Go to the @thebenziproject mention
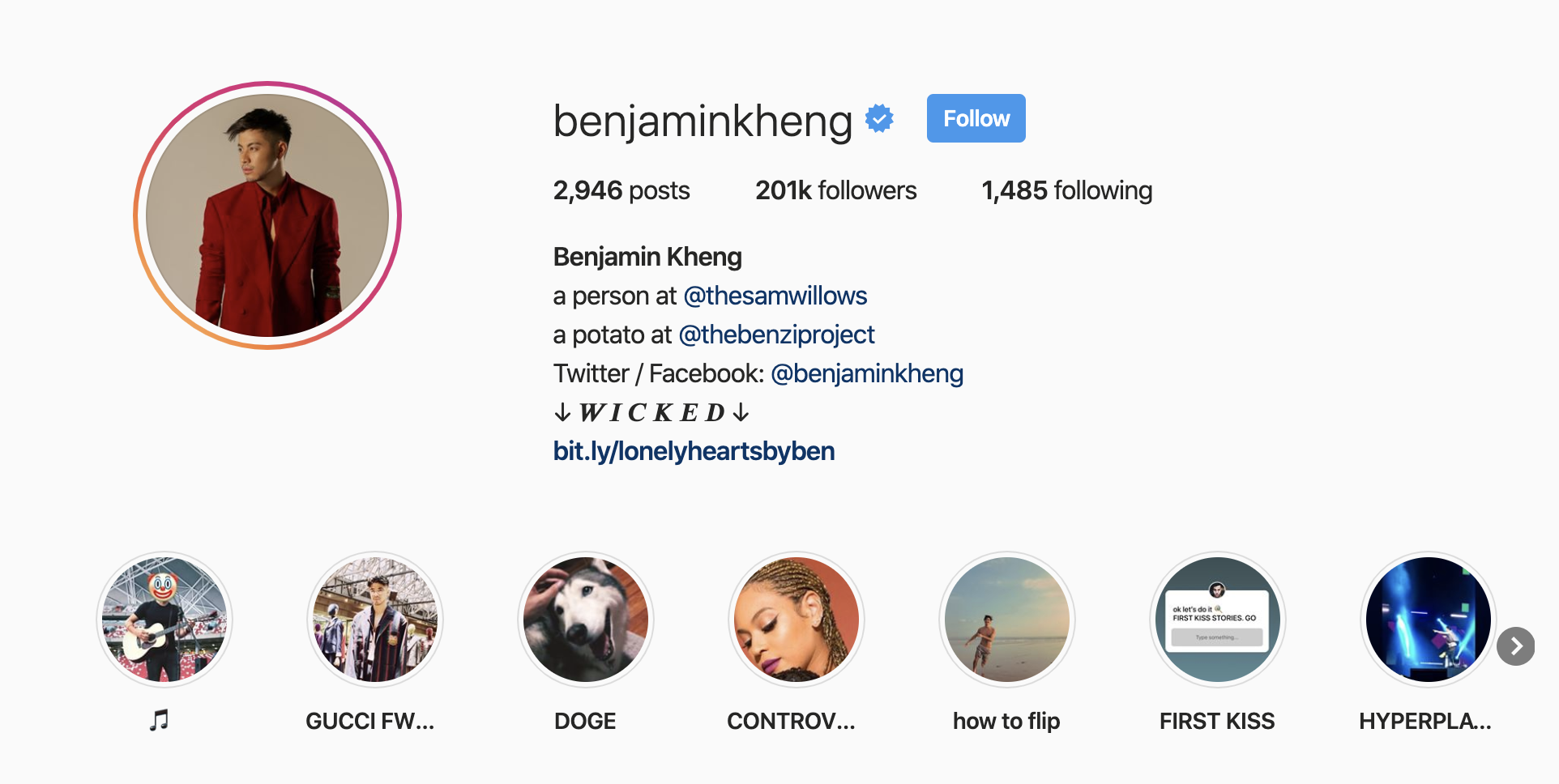1559x784 pixels. pos(776,334)
